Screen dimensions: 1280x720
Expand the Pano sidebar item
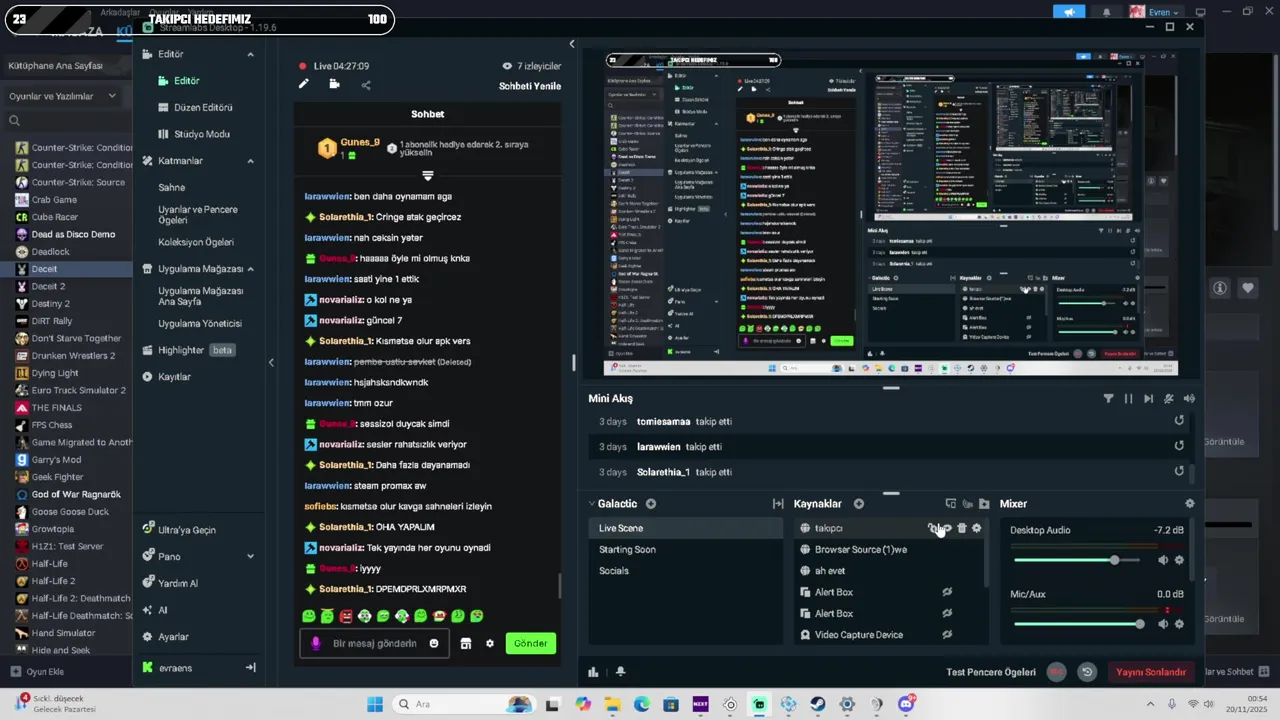(250, 556)
